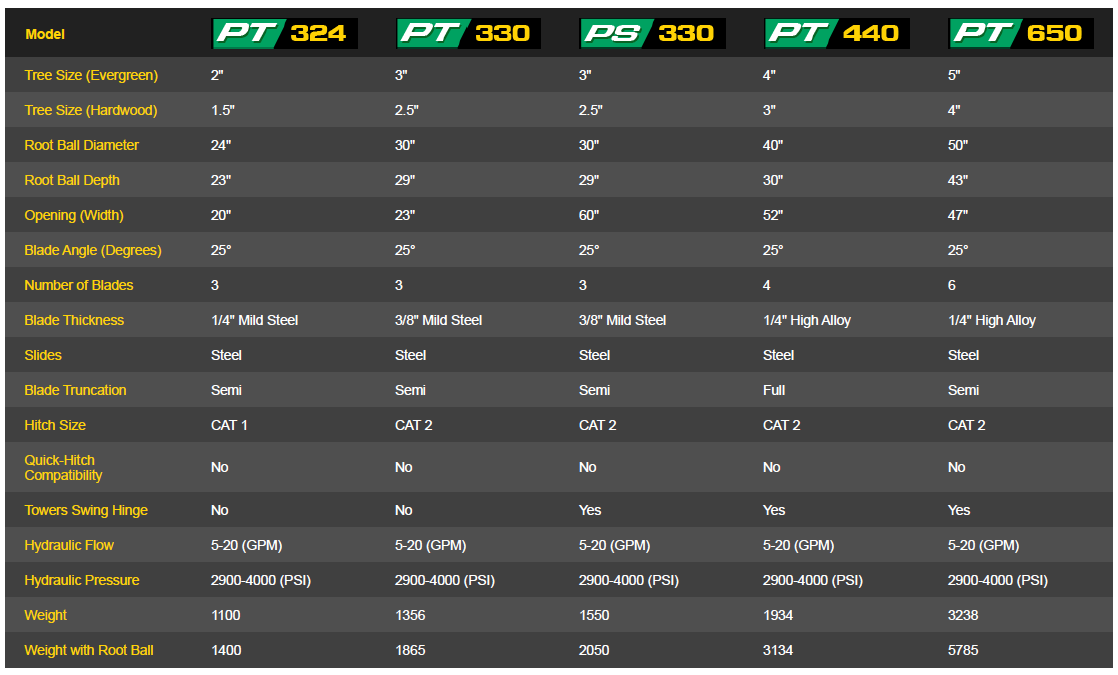This screenshot has height=675, width=1118.
Task: Click PT 440 weight with root ball 3134
Action: pyautogui.click(x=778, y=650)
